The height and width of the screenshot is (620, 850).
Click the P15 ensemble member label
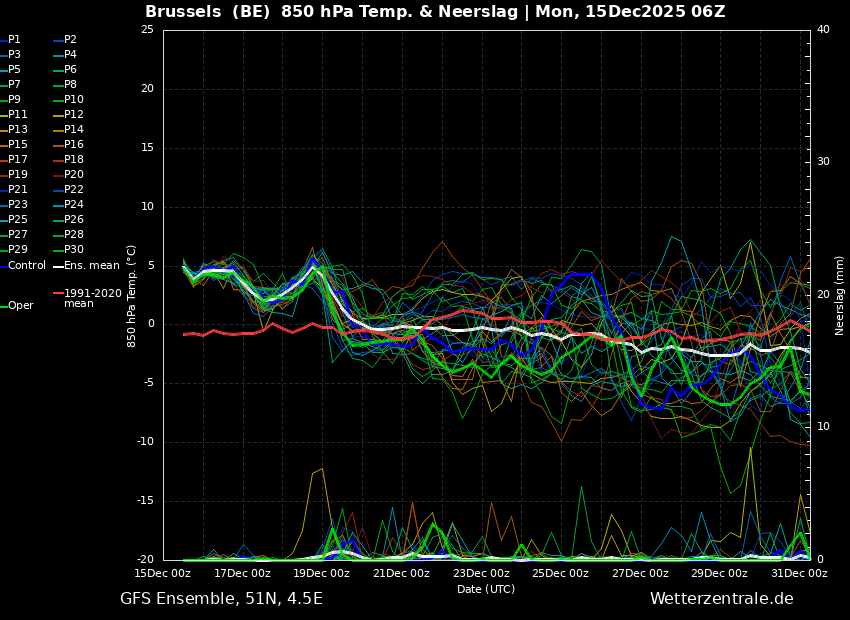[17, 144]
